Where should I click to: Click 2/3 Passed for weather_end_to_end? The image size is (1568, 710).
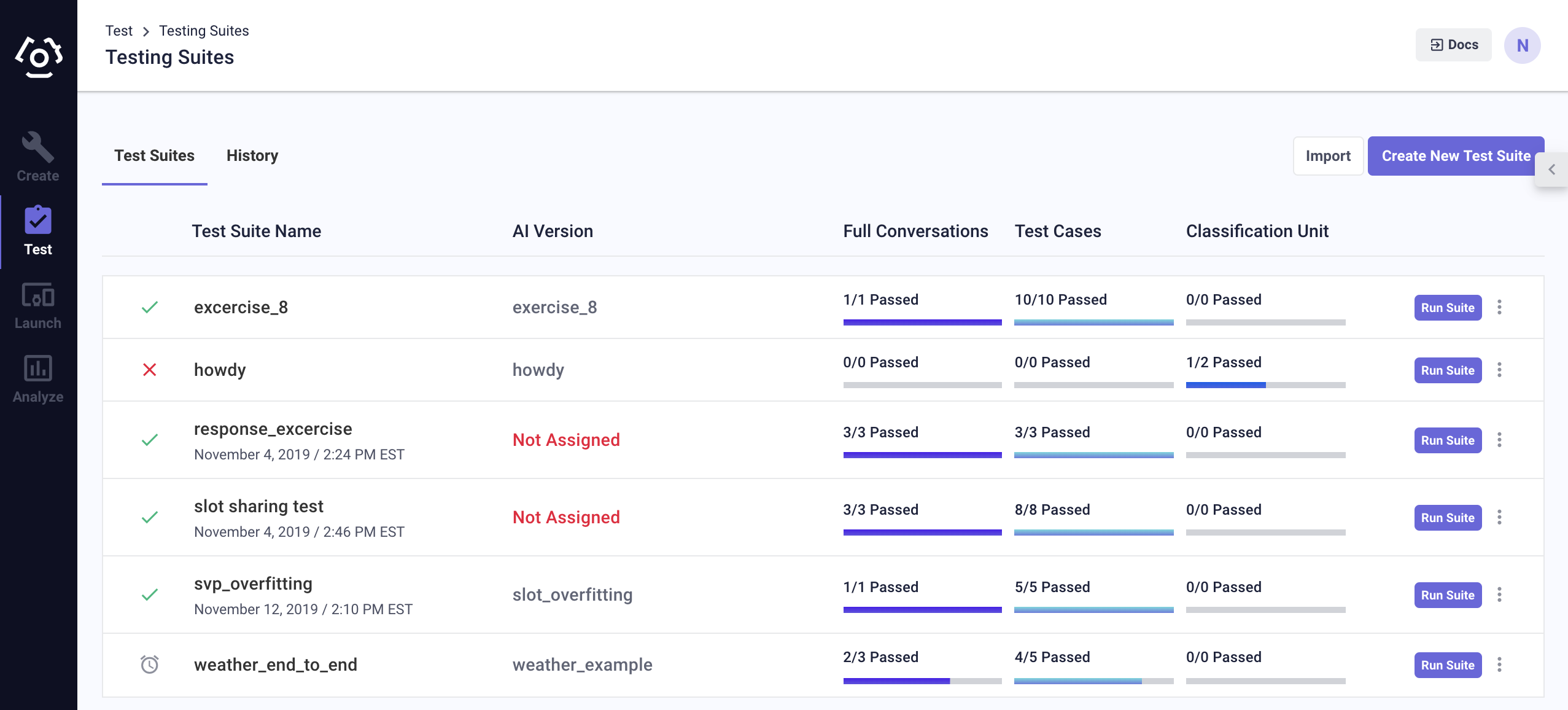(x=880, y=657)
